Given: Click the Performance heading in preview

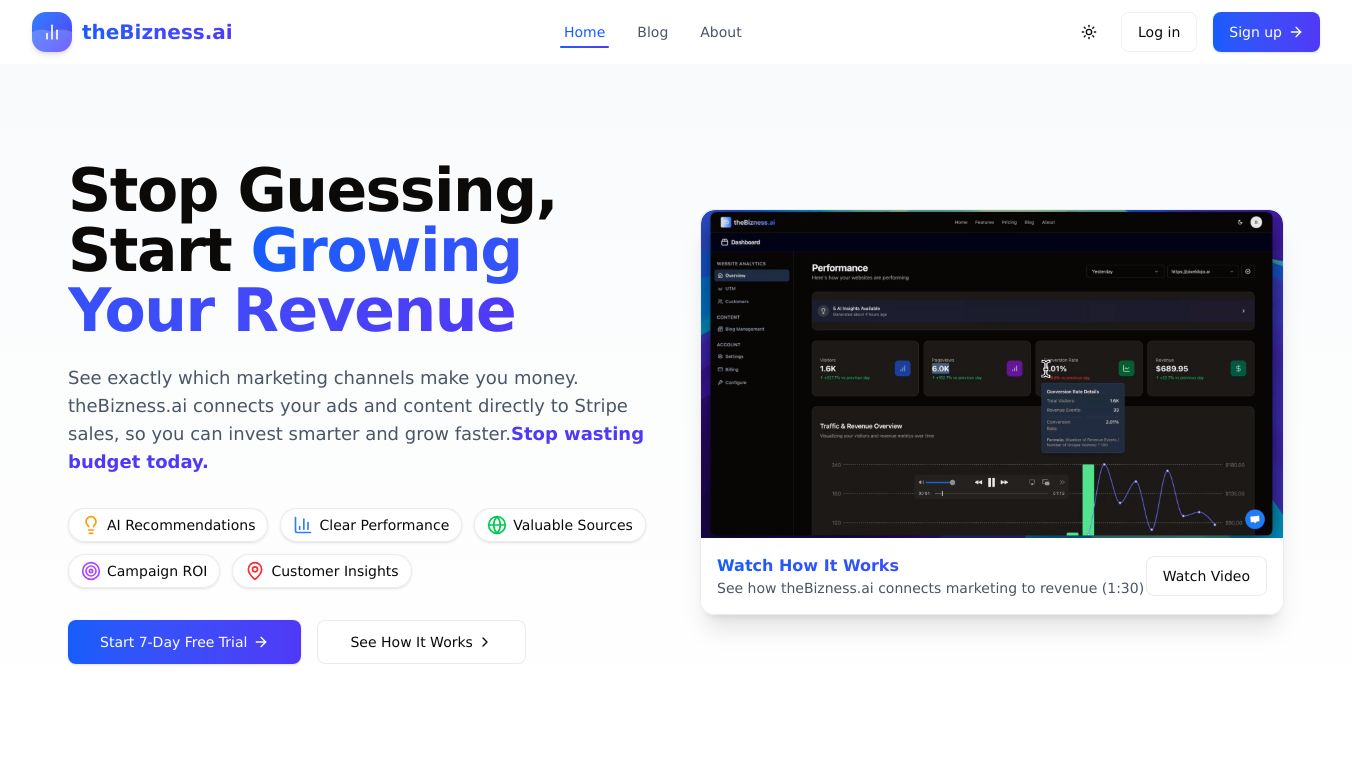Looking at the screenshot, I should click(840, 268).
